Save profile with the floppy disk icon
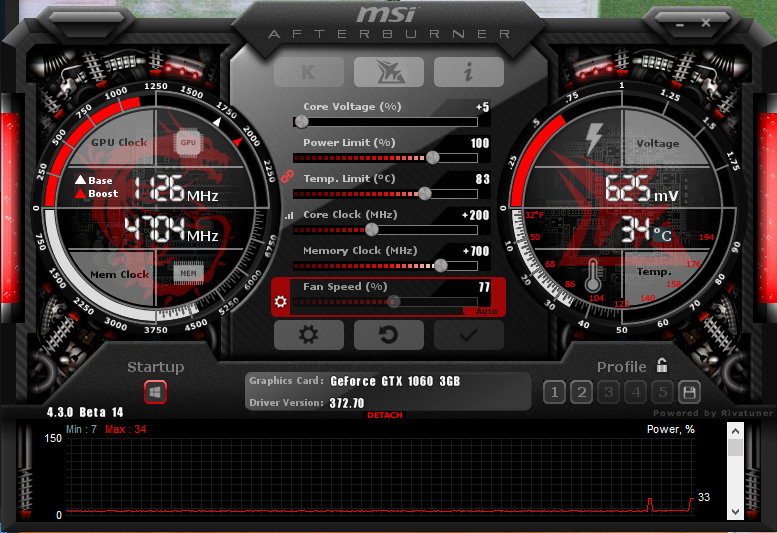 tap(689, 393)
